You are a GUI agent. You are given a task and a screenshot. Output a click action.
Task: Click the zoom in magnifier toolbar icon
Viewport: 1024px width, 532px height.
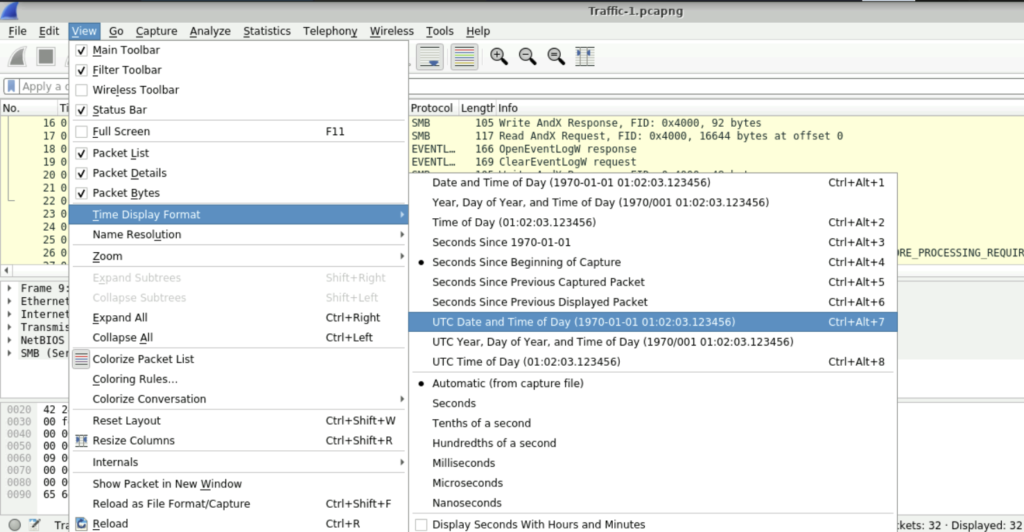point(498,56)
